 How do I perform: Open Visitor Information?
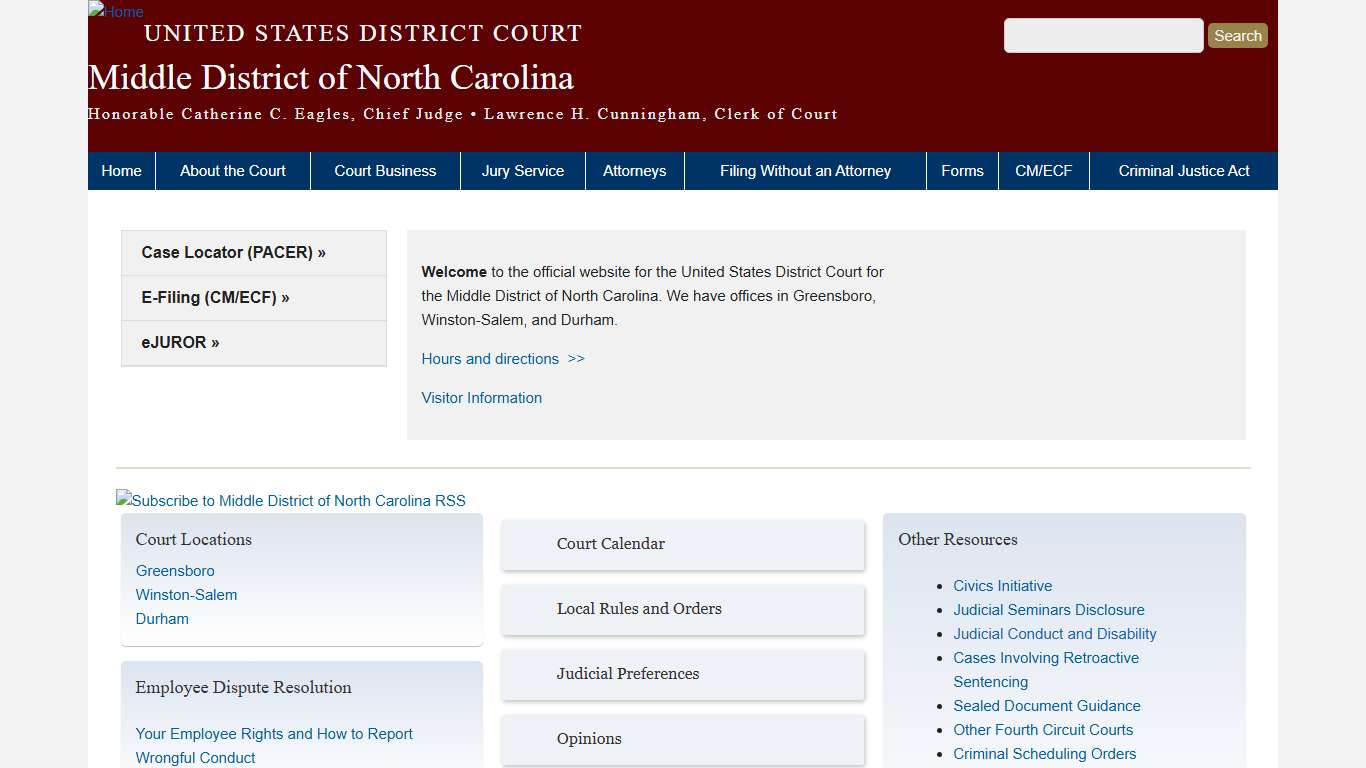tap(481, 397)
